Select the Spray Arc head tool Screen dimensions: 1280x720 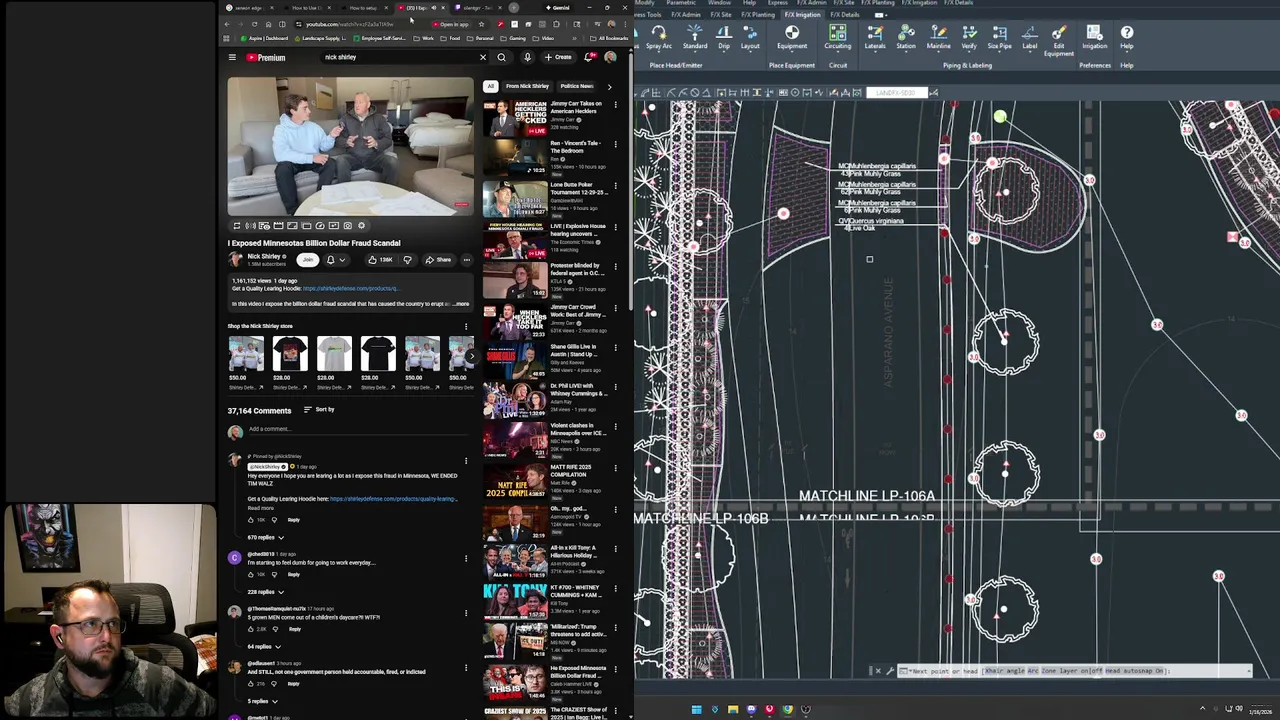tap(659, 37)
